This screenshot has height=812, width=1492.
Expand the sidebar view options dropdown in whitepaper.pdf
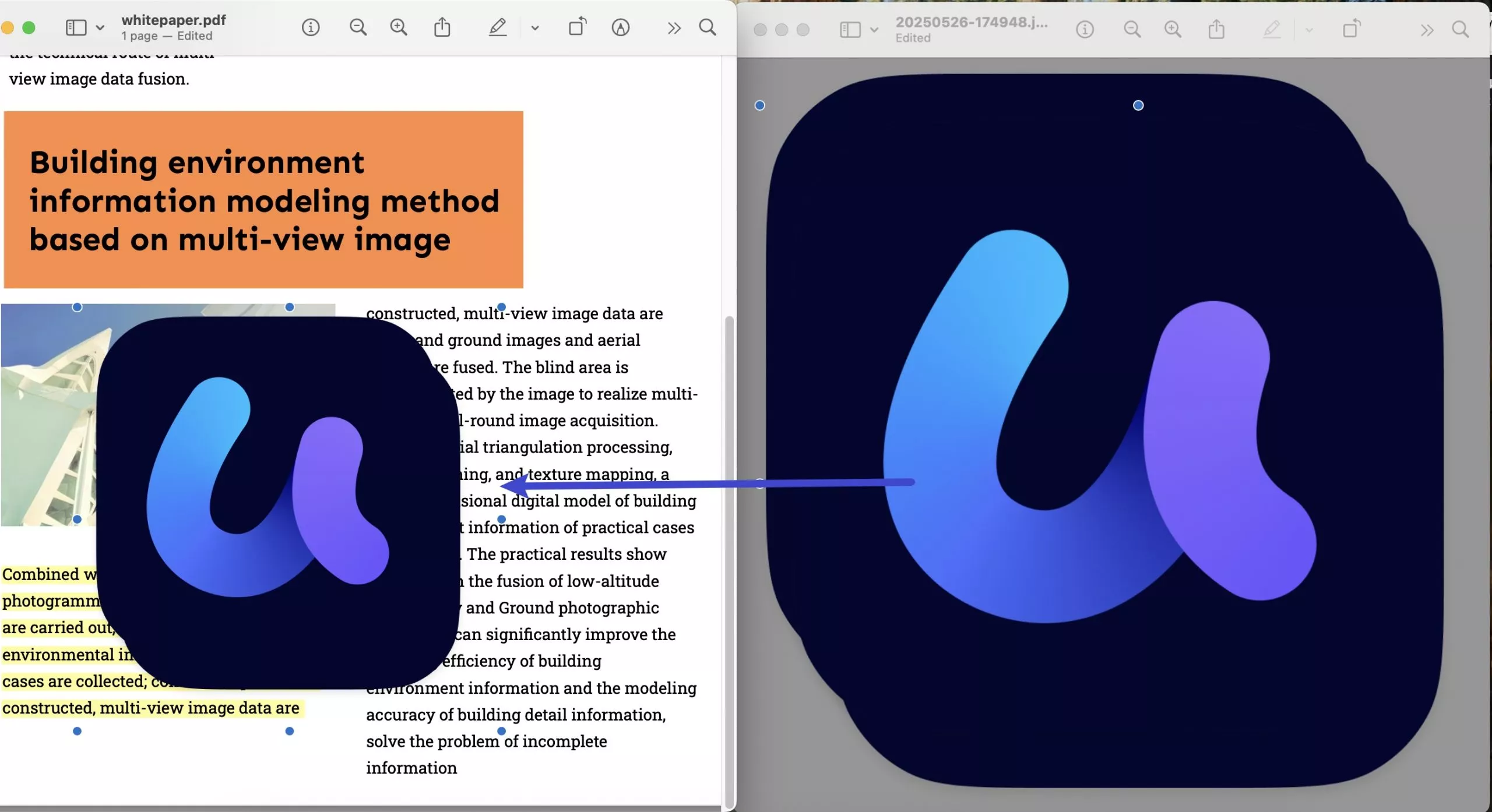(x=100, y=27)
